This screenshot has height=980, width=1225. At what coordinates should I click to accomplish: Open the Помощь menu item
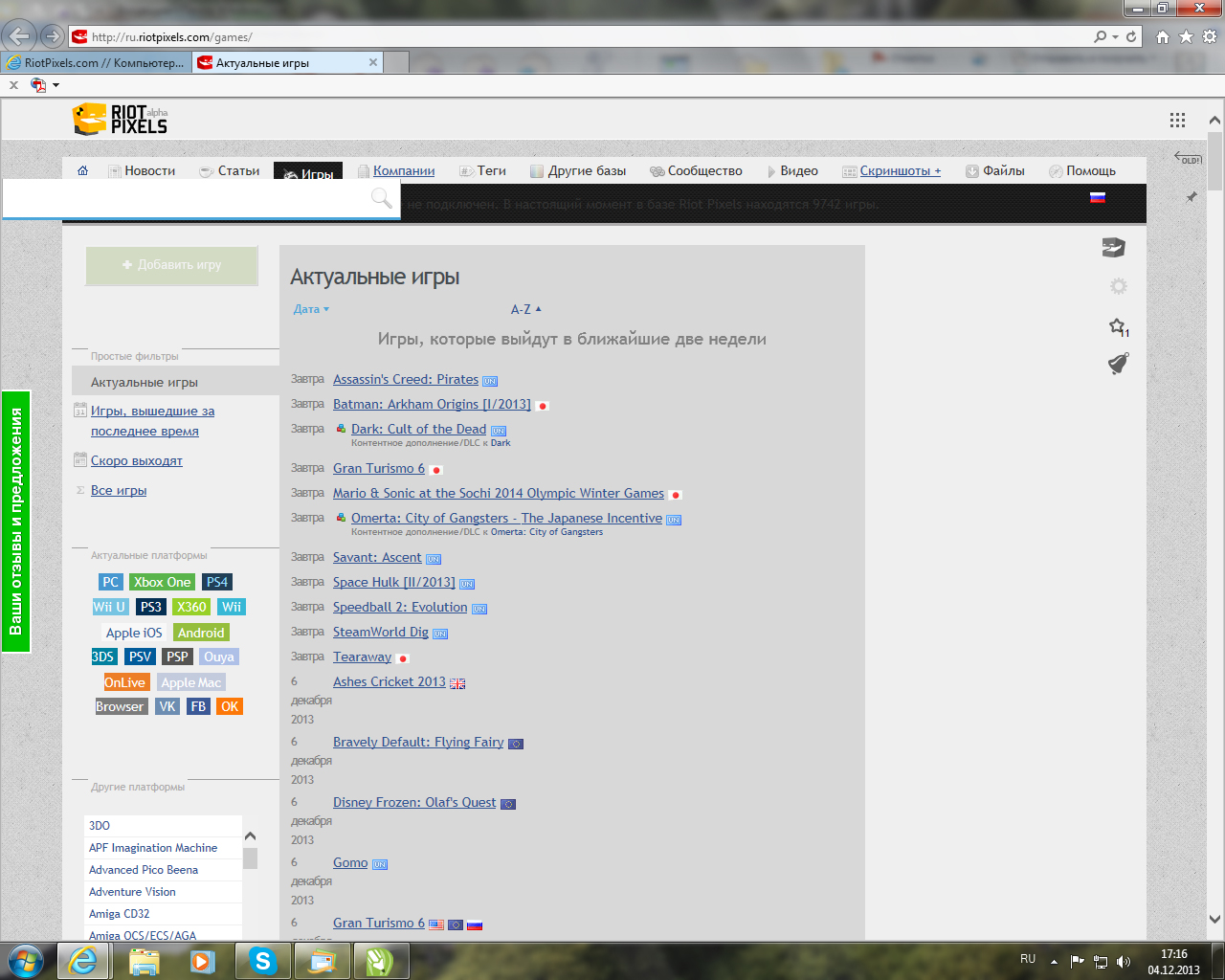[x=1082, y=170]
